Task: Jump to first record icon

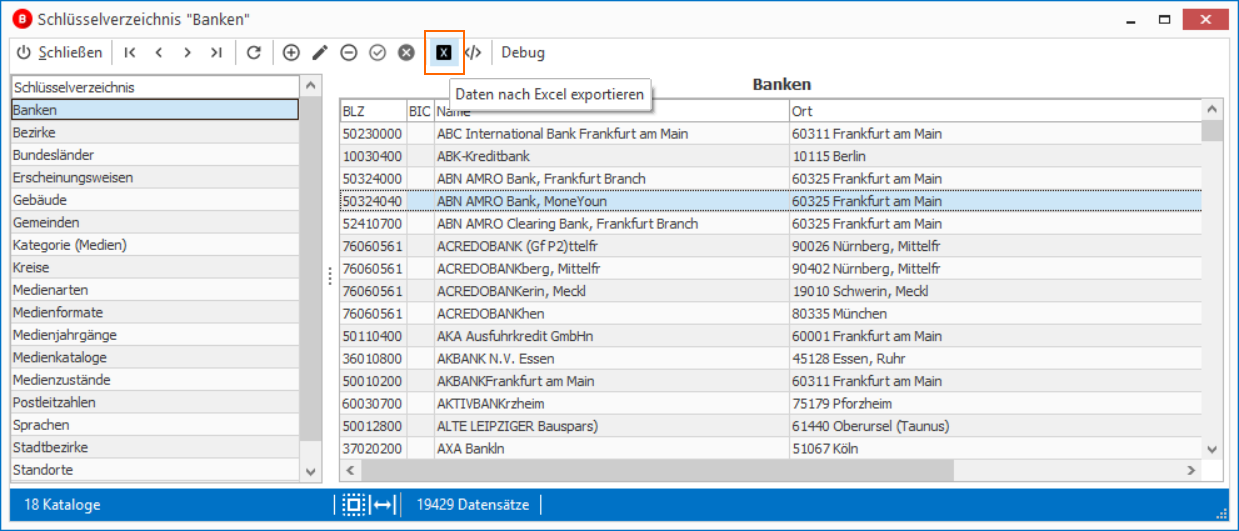Action: [x=130, y=52]
